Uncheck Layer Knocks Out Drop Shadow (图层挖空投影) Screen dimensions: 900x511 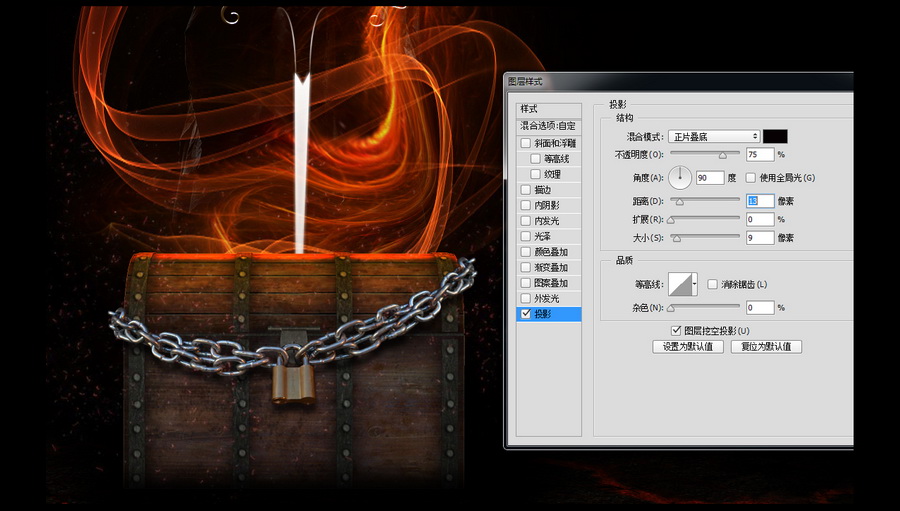677,330
